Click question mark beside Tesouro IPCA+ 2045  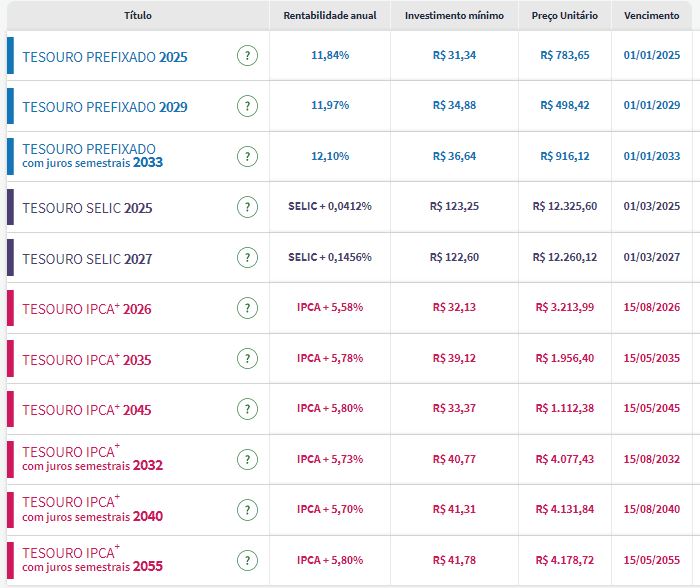click(x=247, y=409)
